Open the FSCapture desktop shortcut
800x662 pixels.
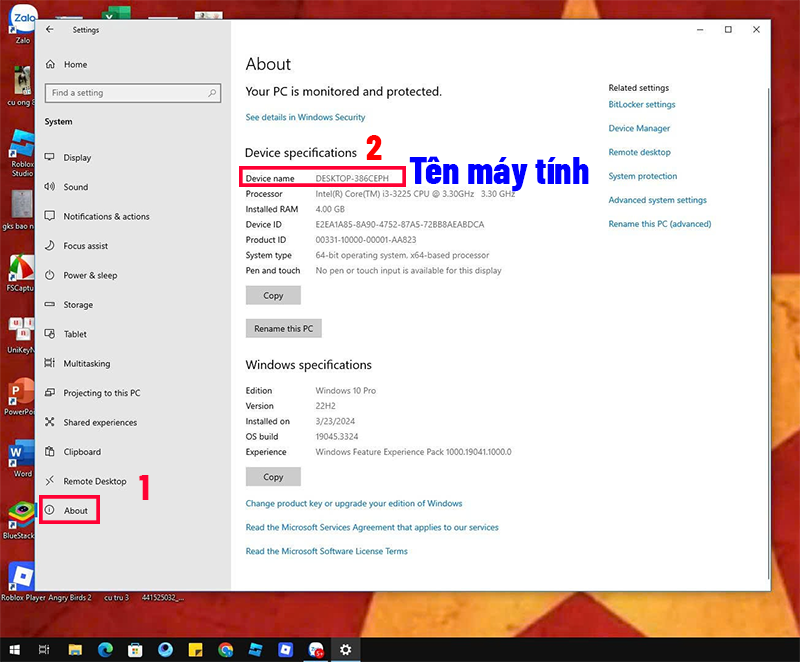click(20, 273)
